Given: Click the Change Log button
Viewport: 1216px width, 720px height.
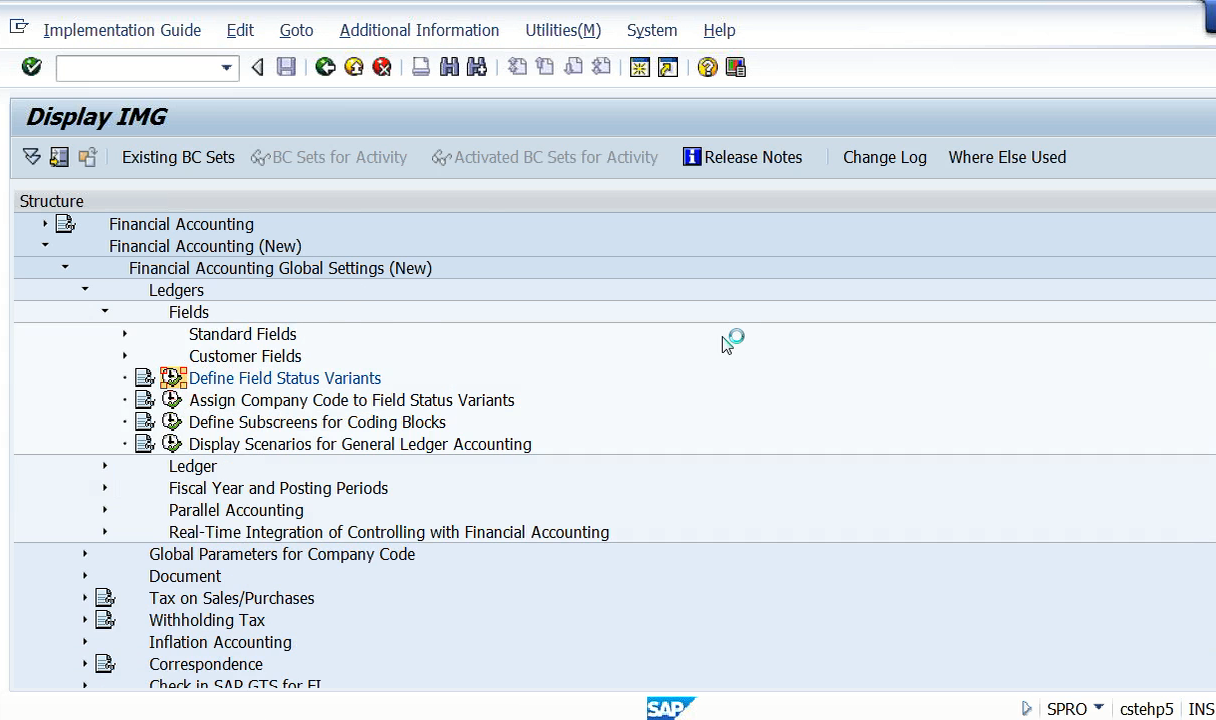Looking at the screenshot, I should [x=885, y=157].
